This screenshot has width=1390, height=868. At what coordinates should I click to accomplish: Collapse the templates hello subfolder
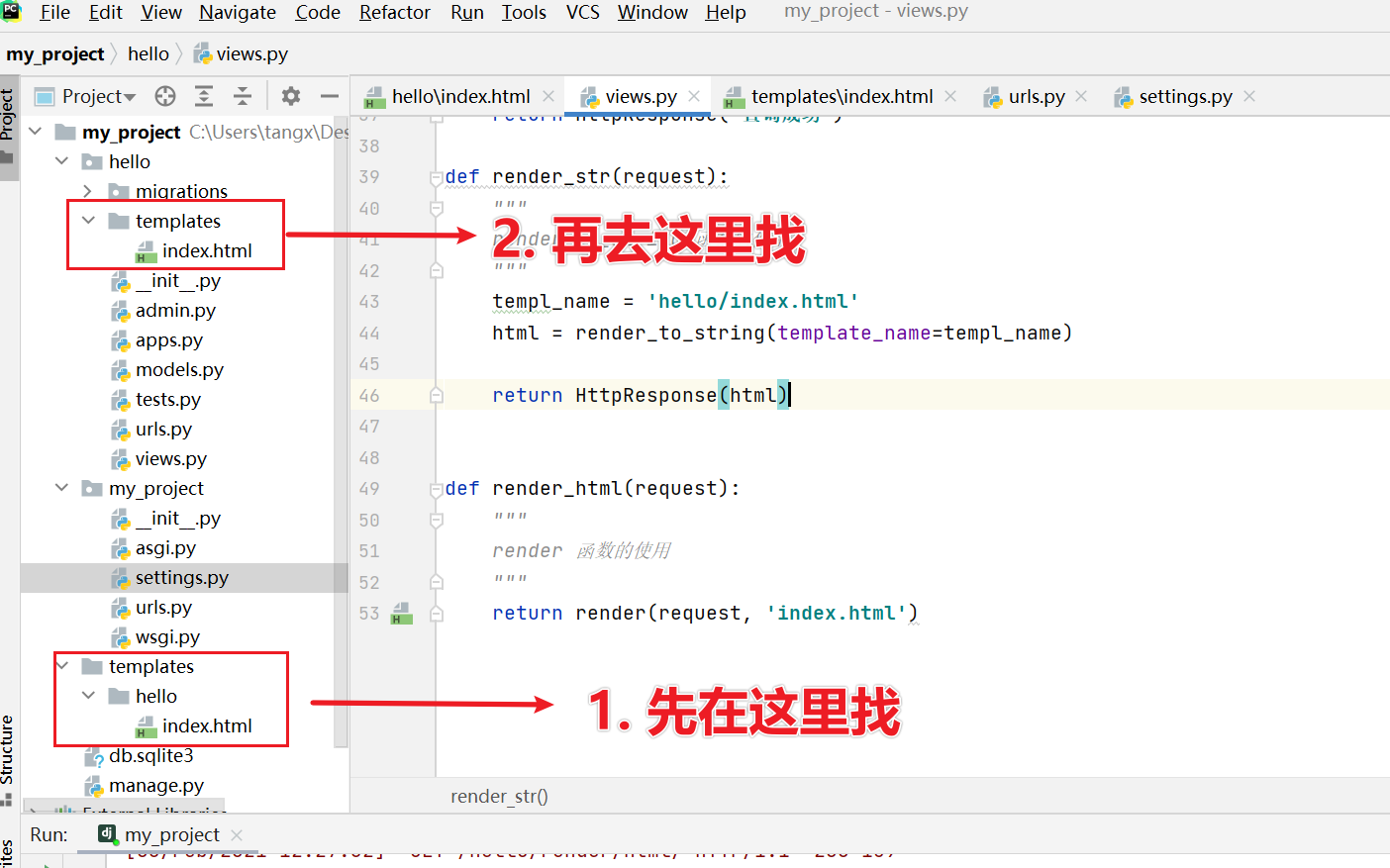88,695
